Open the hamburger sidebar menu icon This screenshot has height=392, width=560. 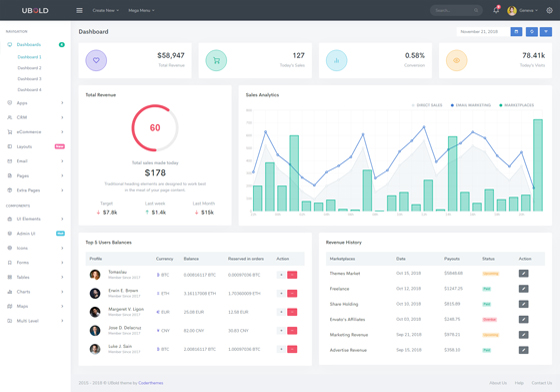pos(79,10)
